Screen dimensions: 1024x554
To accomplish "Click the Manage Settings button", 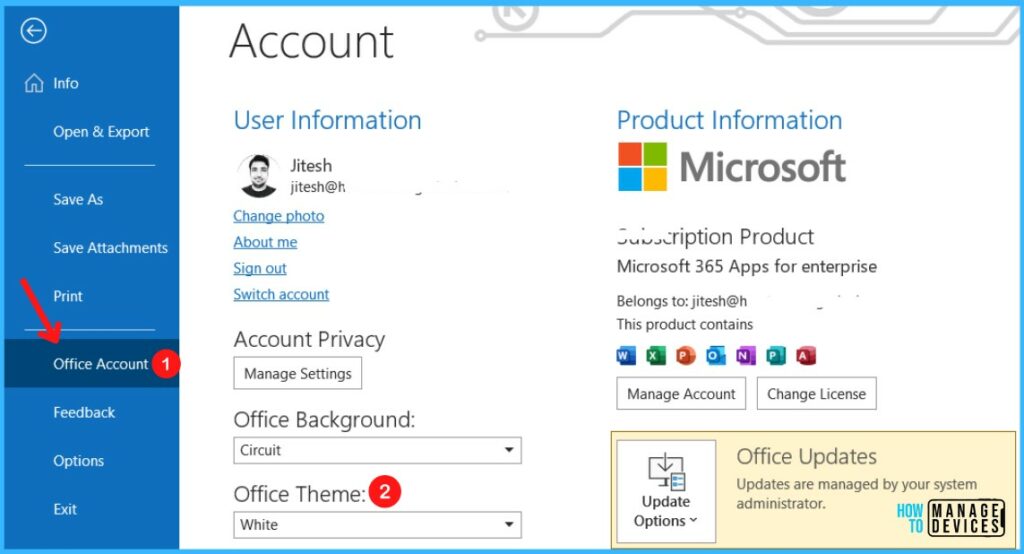I will [x=298, y=373].
